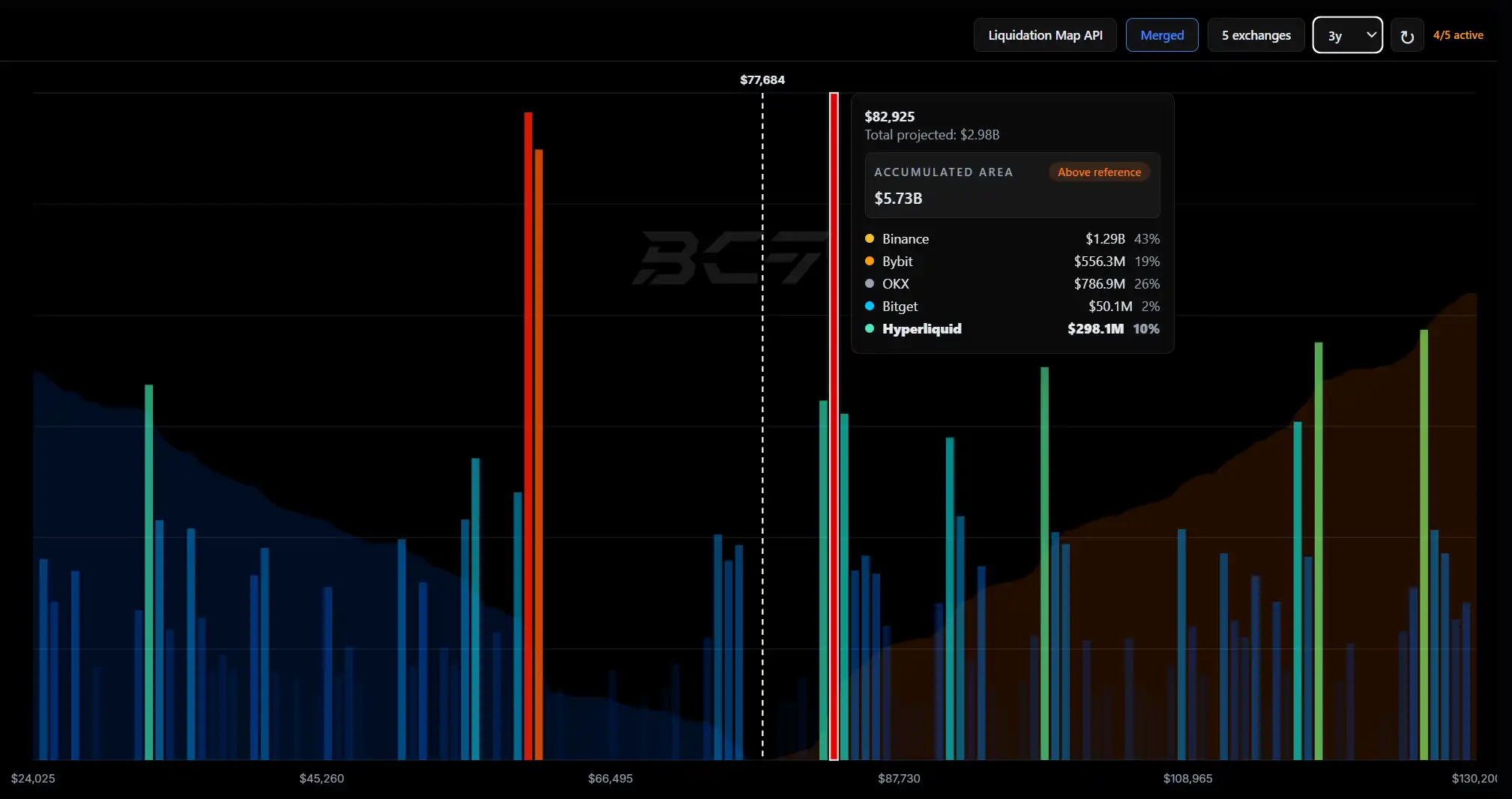Click the Above reference badge
This screenshot has height=799, width=1512.
point(1099,172)
